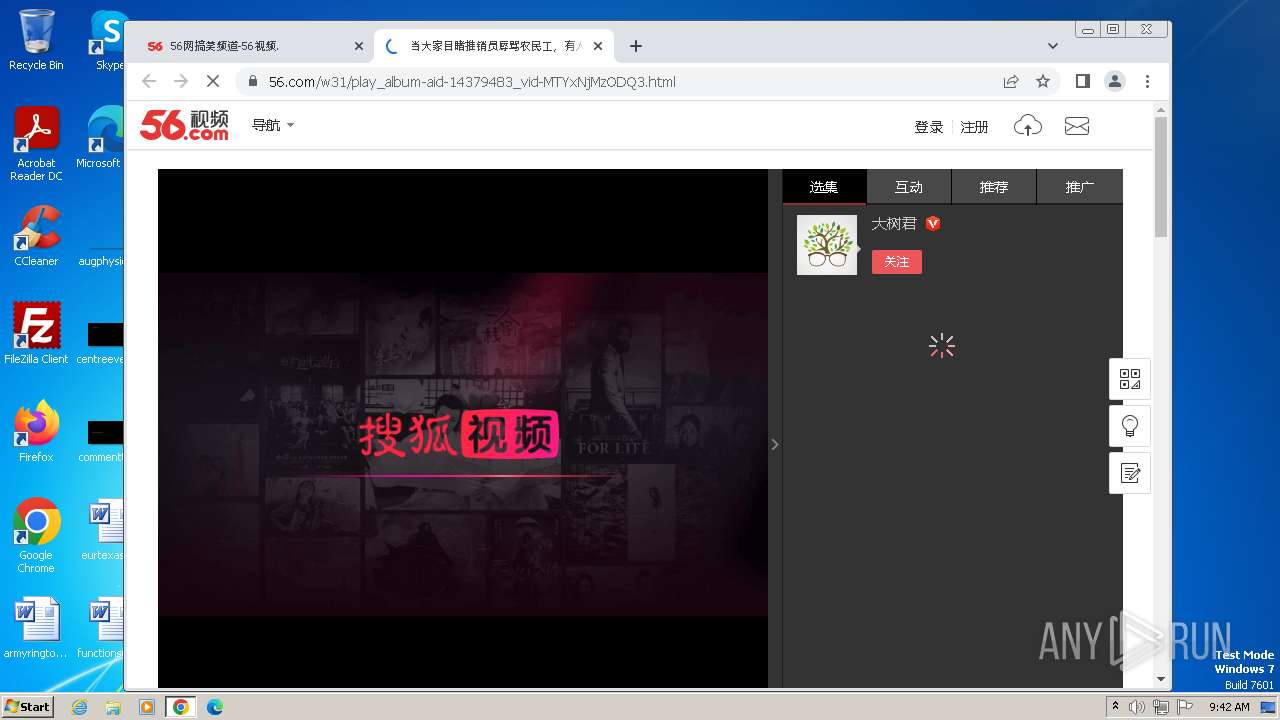
Task: Open a new tab
Action: (636, 46)
